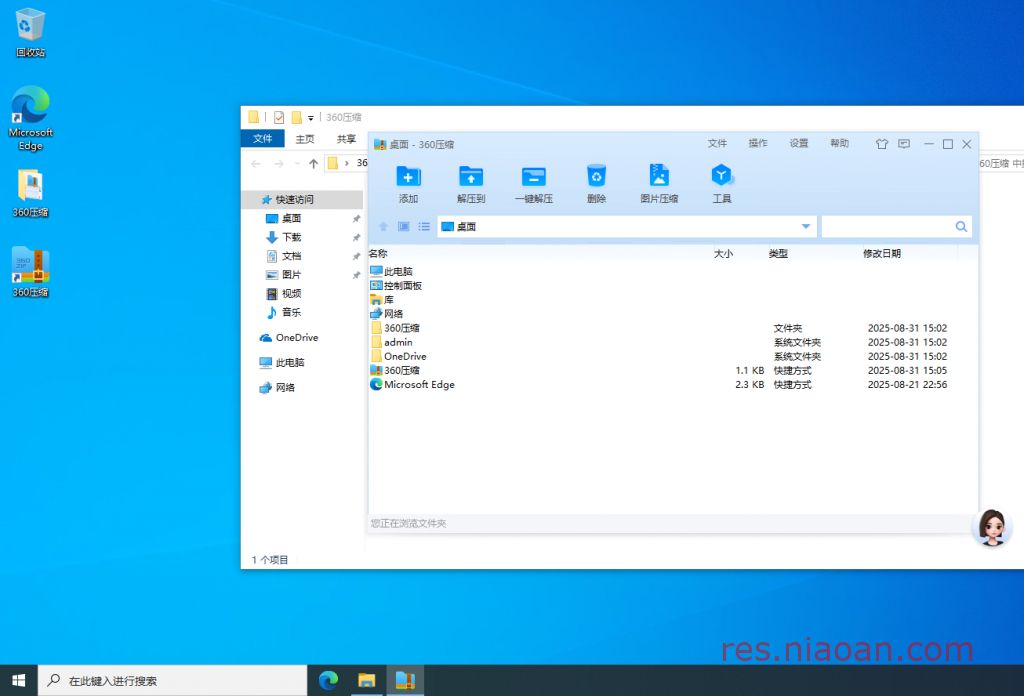Click the skin (shirt) icon in title bar
The height and width of the screenshot is (696, 1024).
coord(881,144)
